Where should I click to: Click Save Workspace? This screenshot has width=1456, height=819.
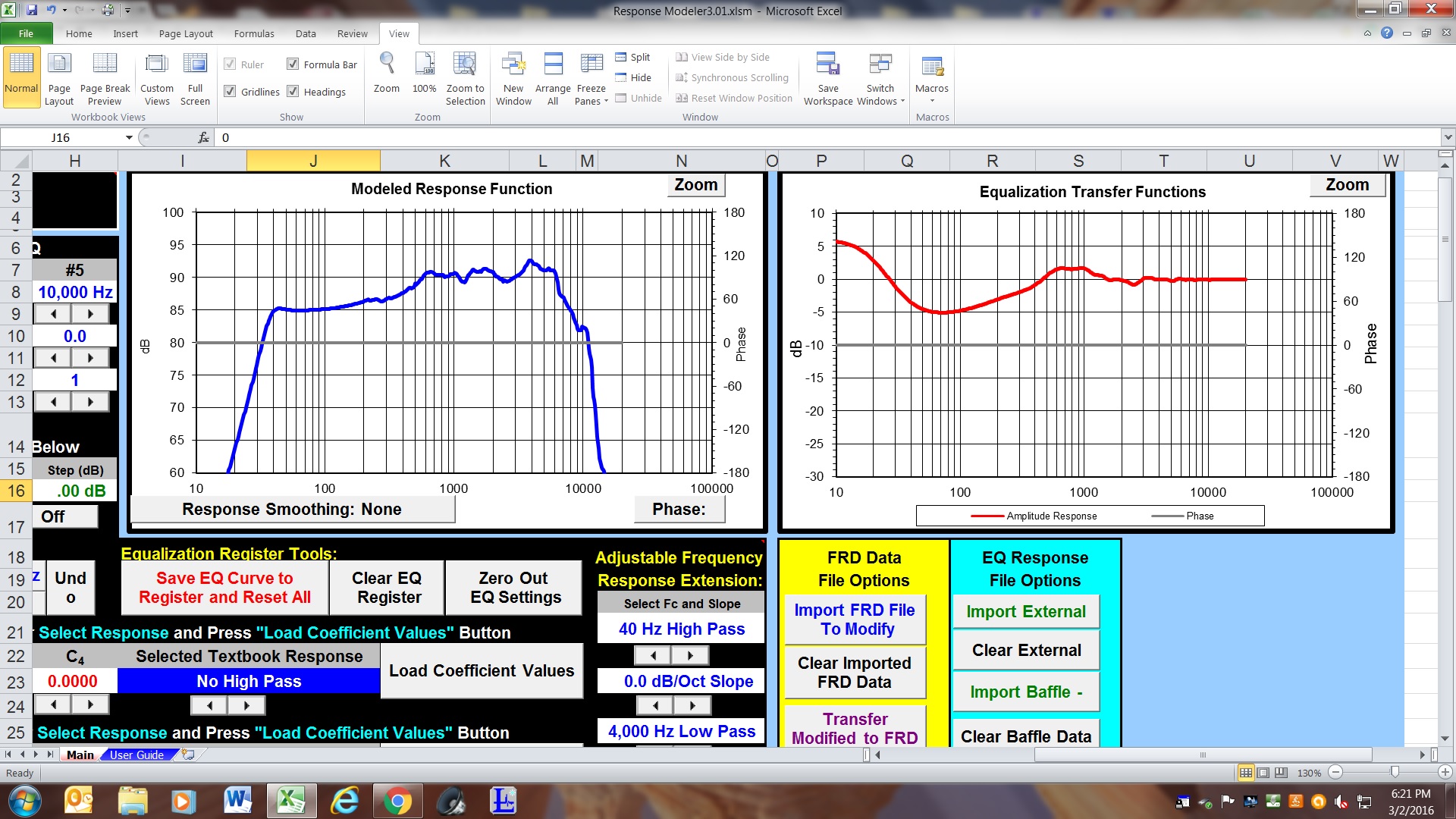click(828, 78)
